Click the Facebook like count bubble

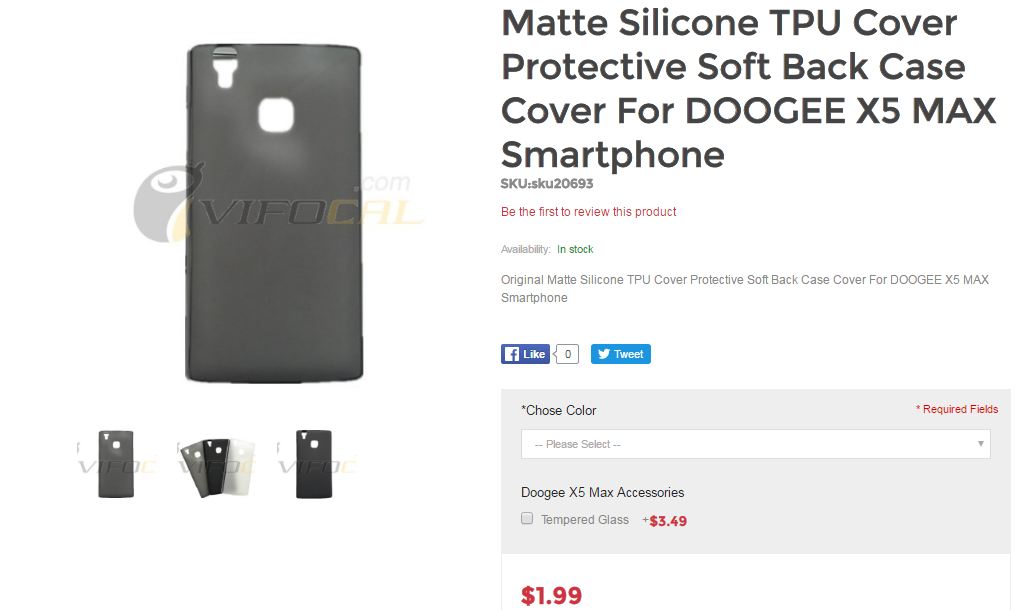(568, 354)
